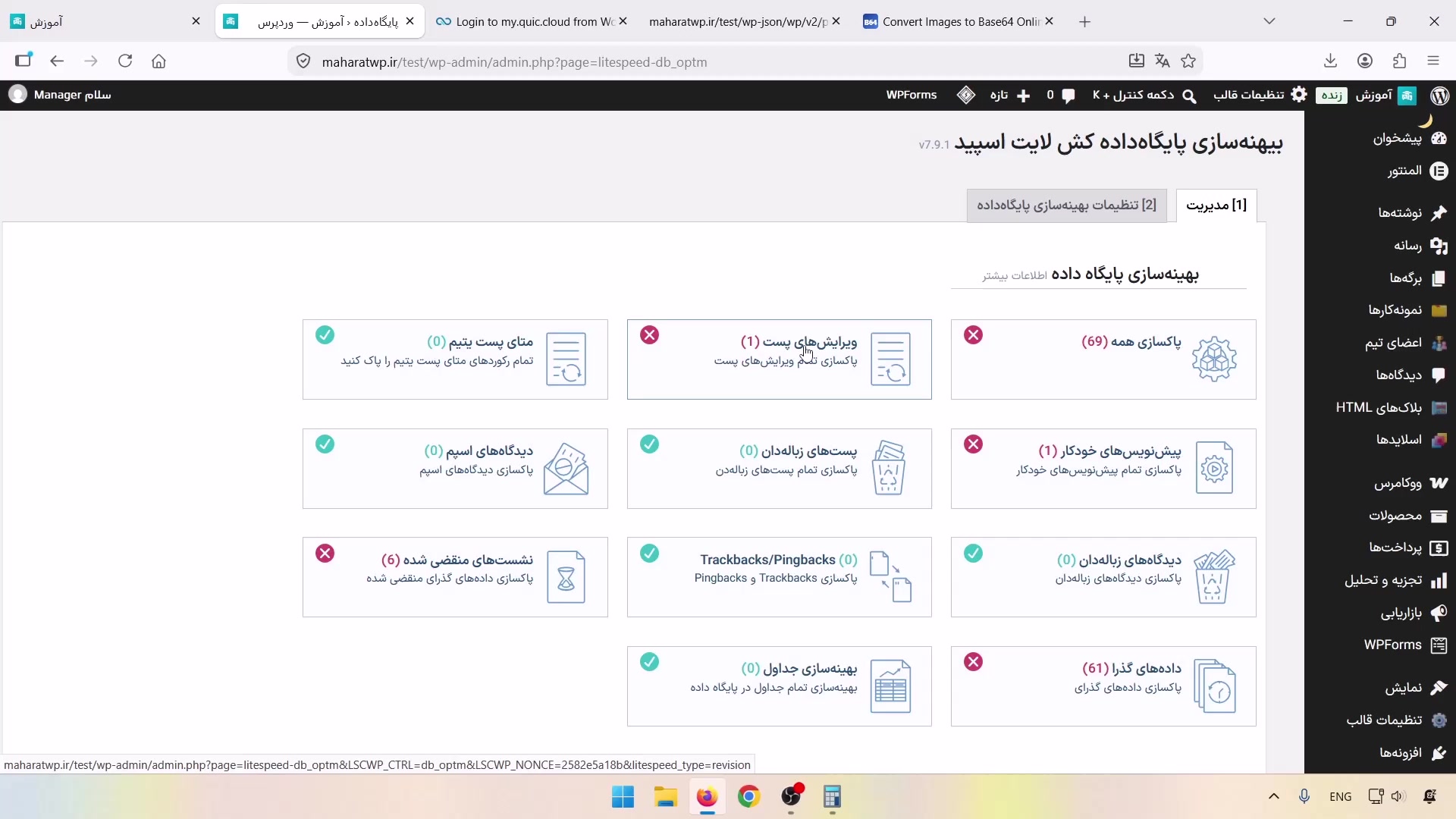This screenshot has width=1456, height=819.
Task: Click the clean-all gear cube icon
Action: click(1214, 359)
